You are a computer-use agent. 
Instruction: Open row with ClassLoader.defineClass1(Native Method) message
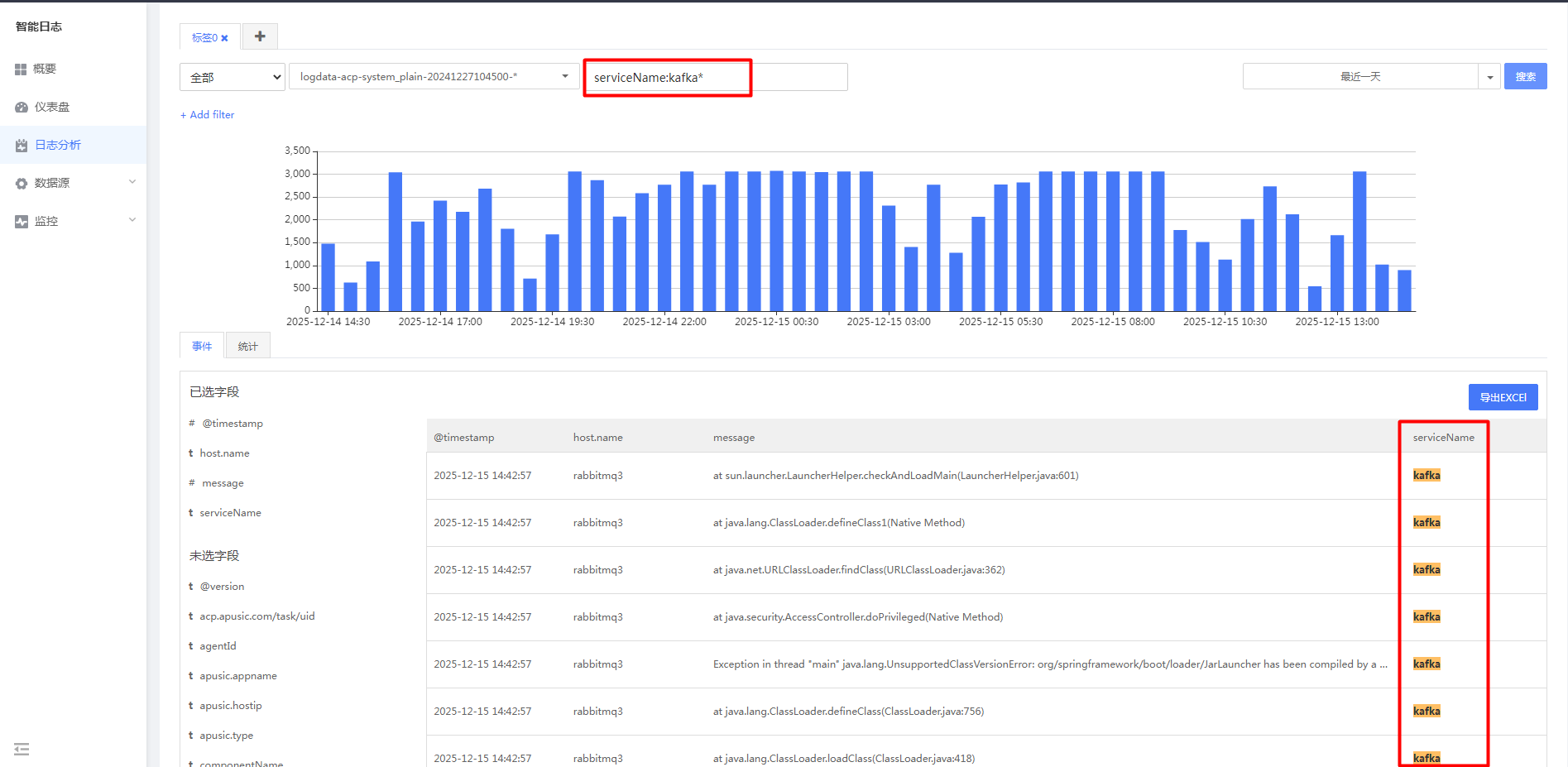pos(986,523)
